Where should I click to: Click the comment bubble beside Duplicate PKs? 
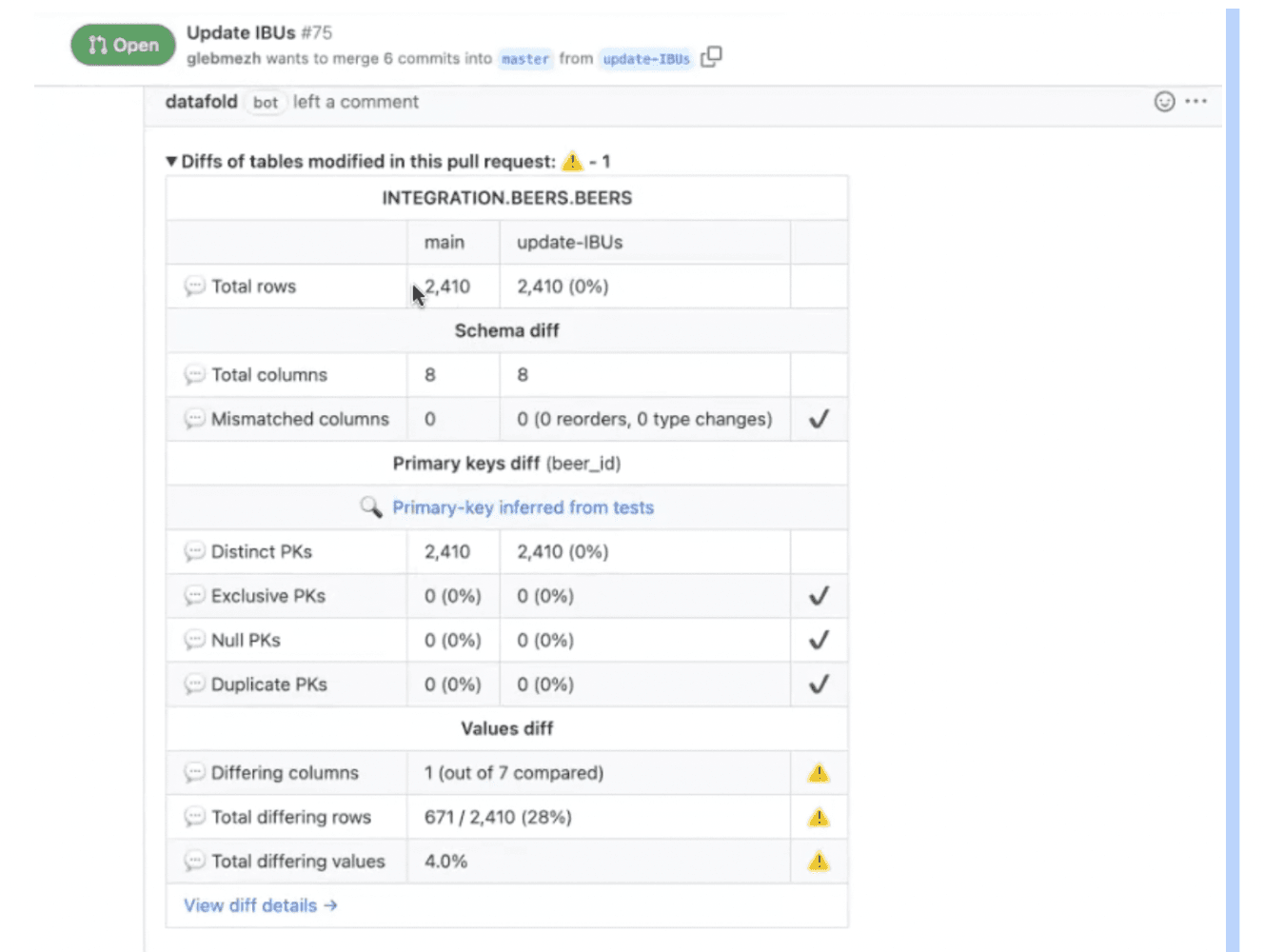pos(195,684)
